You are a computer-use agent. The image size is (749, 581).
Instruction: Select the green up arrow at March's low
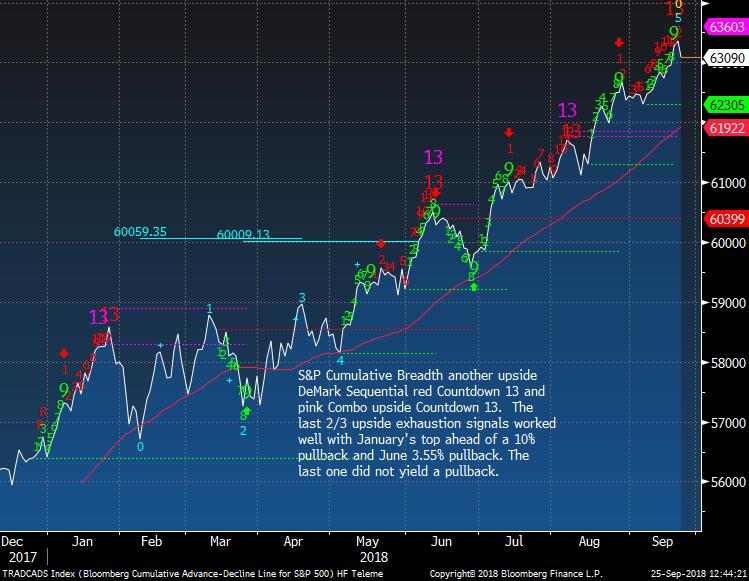point(246,410)
